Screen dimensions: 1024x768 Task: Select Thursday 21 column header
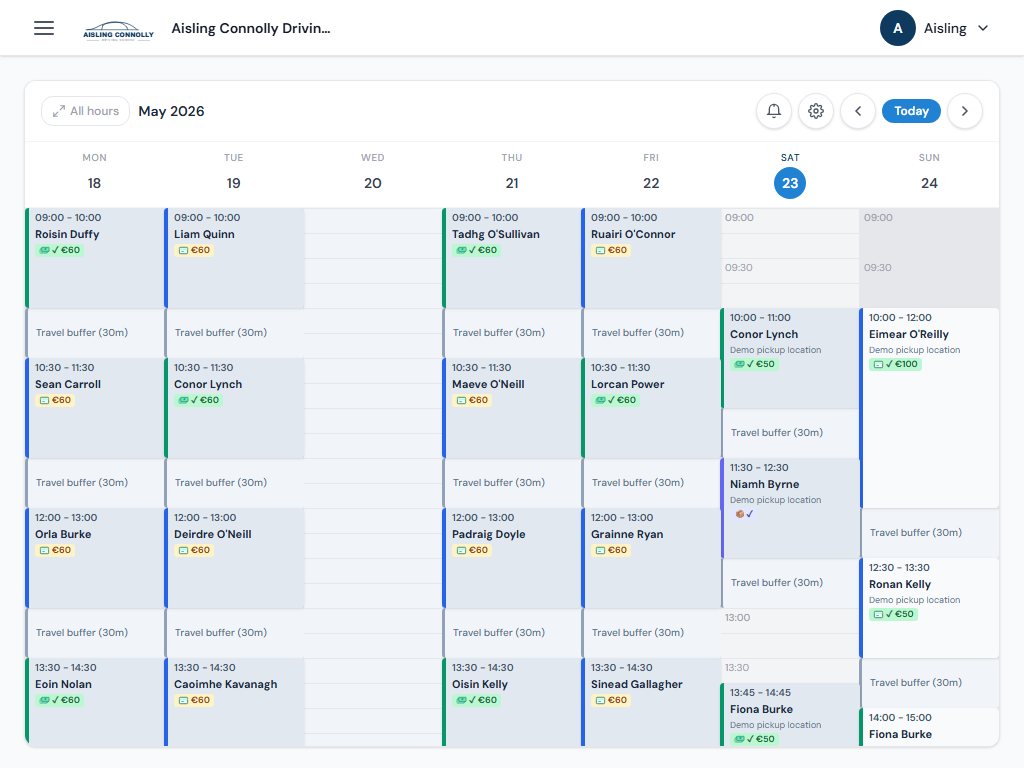511,174
